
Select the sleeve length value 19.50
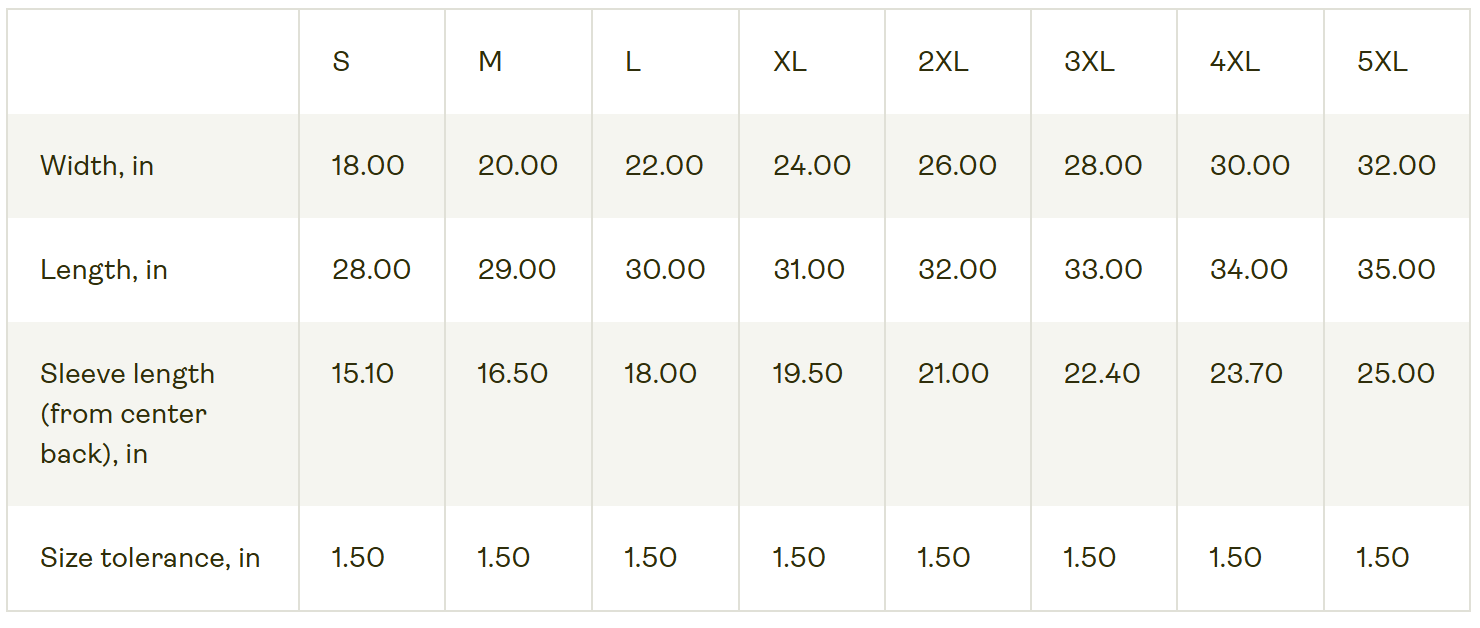pos(809,374)
